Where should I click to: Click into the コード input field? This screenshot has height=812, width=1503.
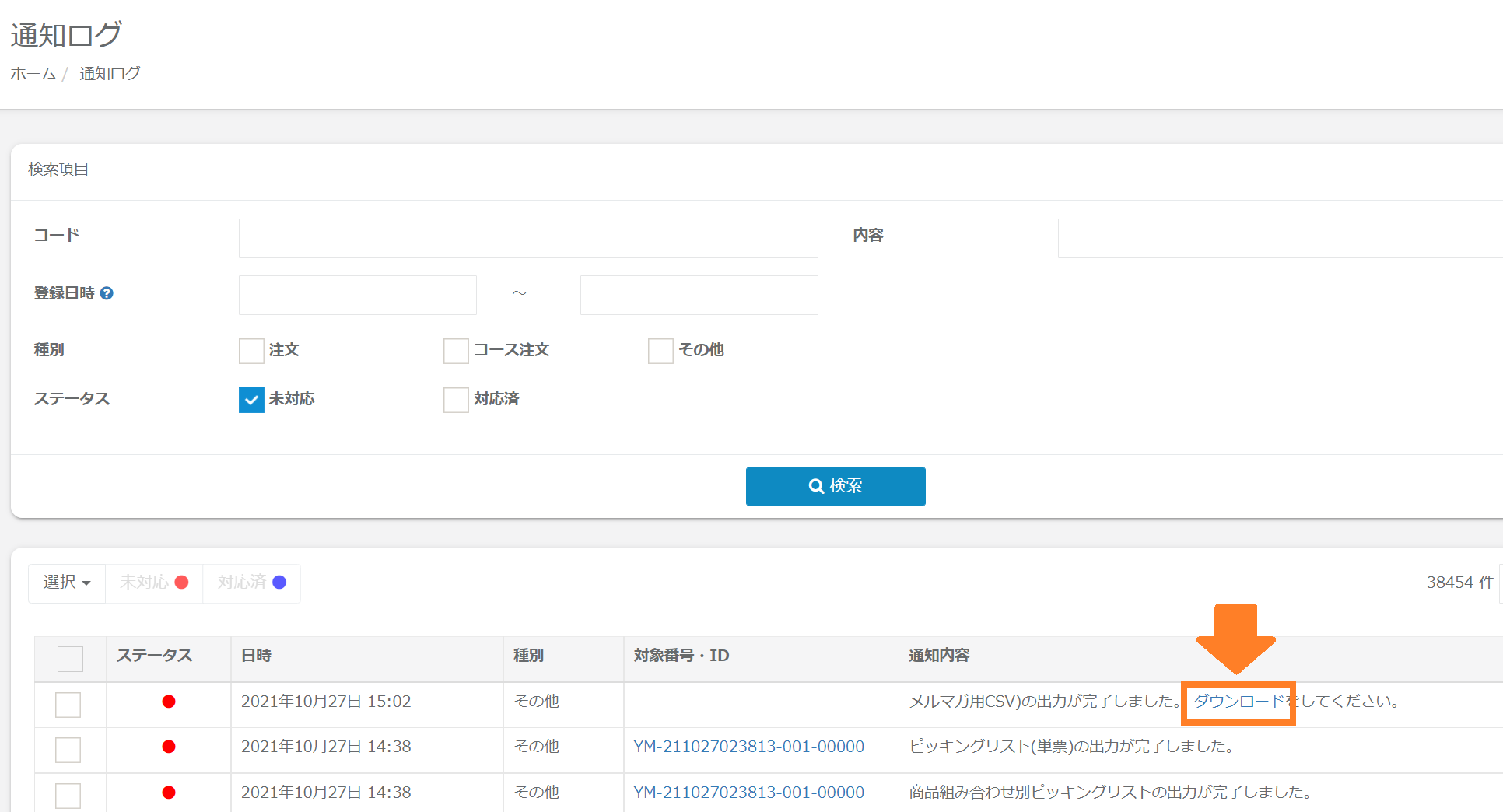coord(528,238)
